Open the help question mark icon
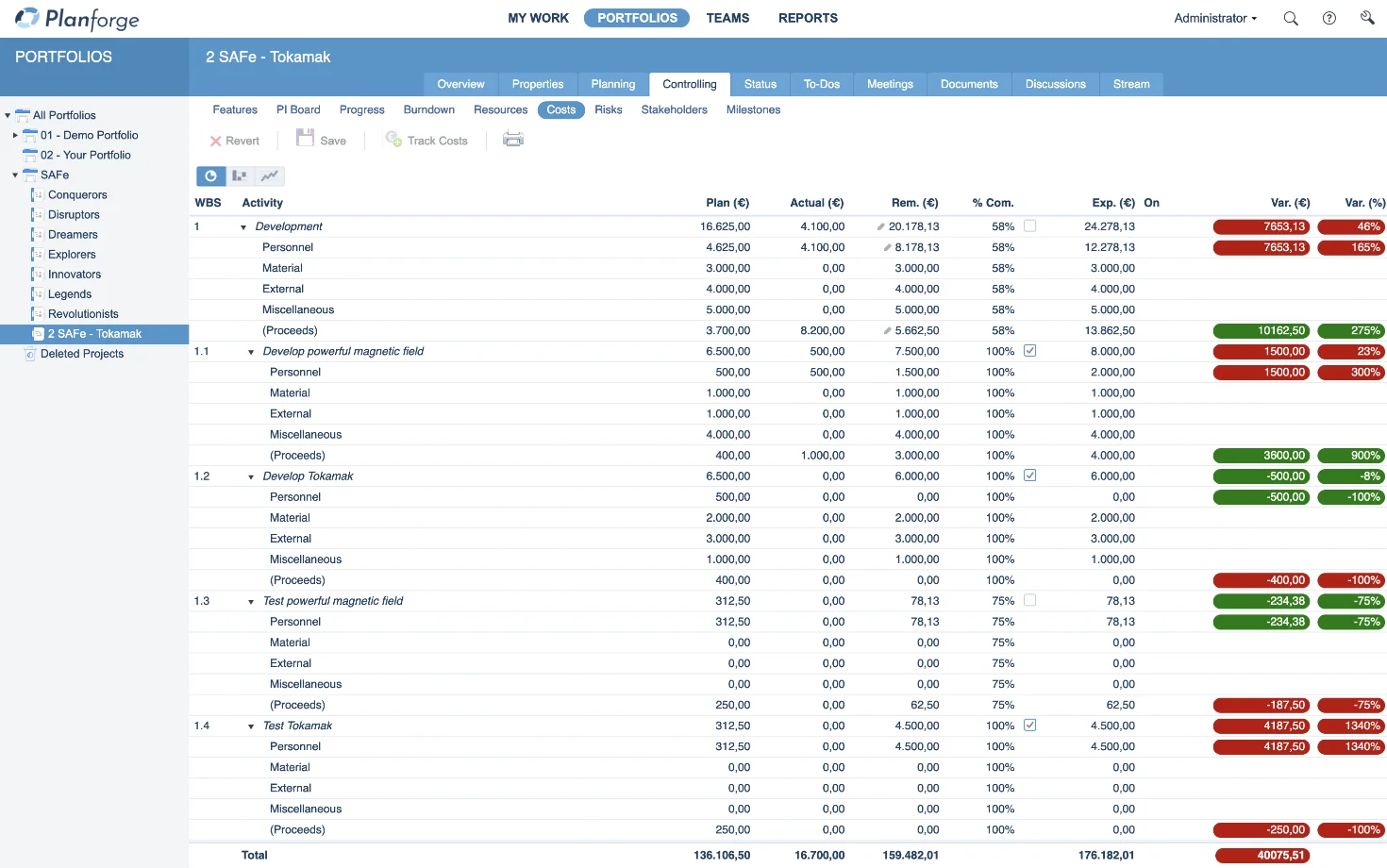 point(1329,18)
